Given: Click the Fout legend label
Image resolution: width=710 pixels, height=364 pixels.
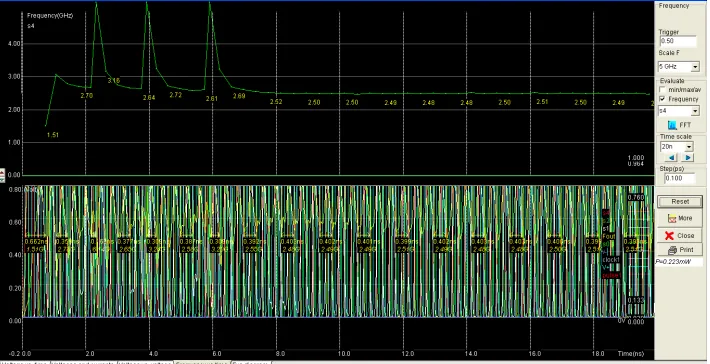Looking at the screenshot, I should [609, 236].
